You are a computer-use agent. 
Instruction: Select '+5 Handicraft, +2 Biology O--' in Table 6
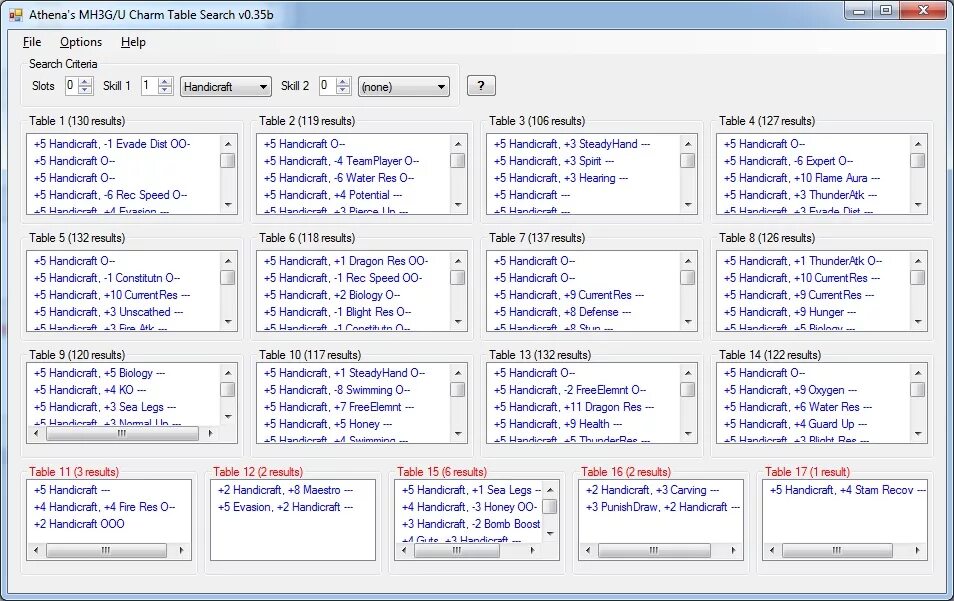[332, 295]
